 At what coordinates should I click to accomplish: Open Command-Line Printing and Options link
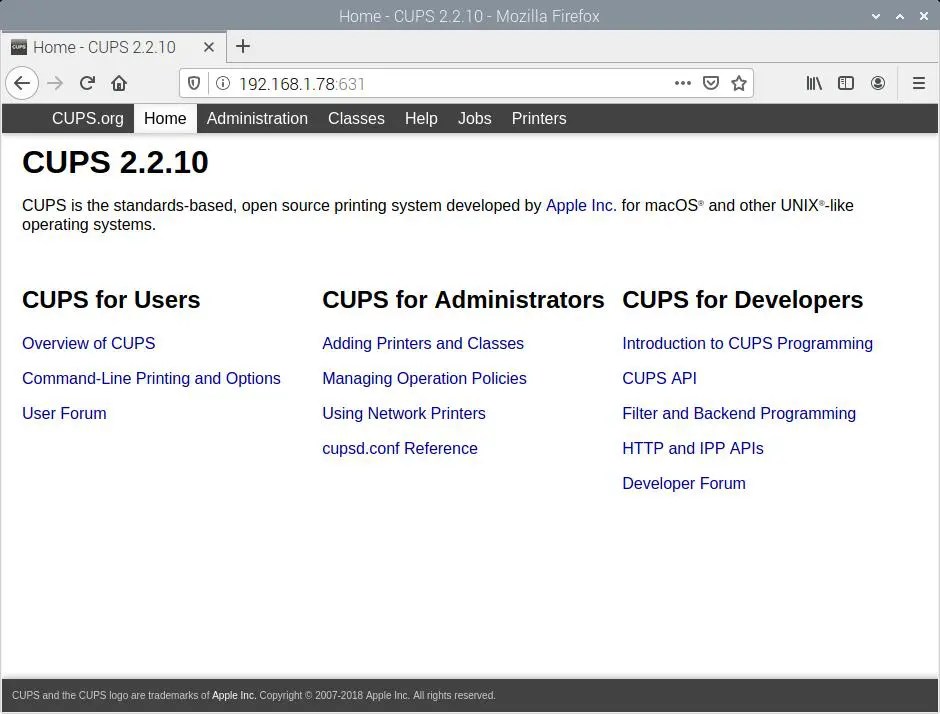(x=151, y=378)
